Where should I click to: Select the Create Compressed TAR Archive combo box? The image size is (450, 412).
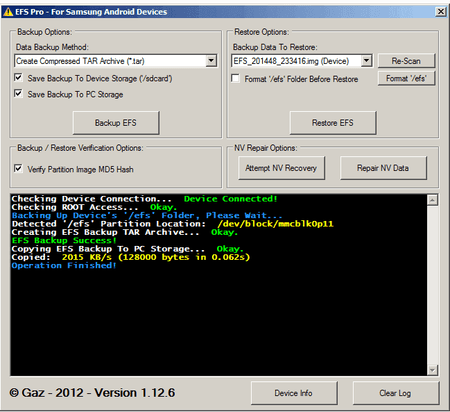click(x=116, y=61)
